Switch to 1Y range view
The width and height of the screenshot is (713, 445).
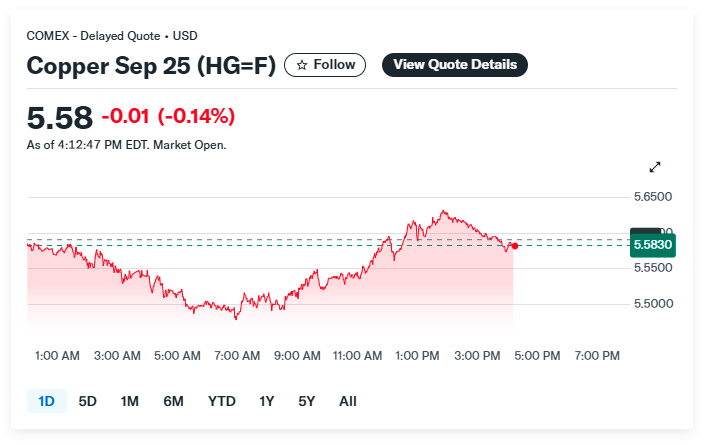(x=266, y=401)
